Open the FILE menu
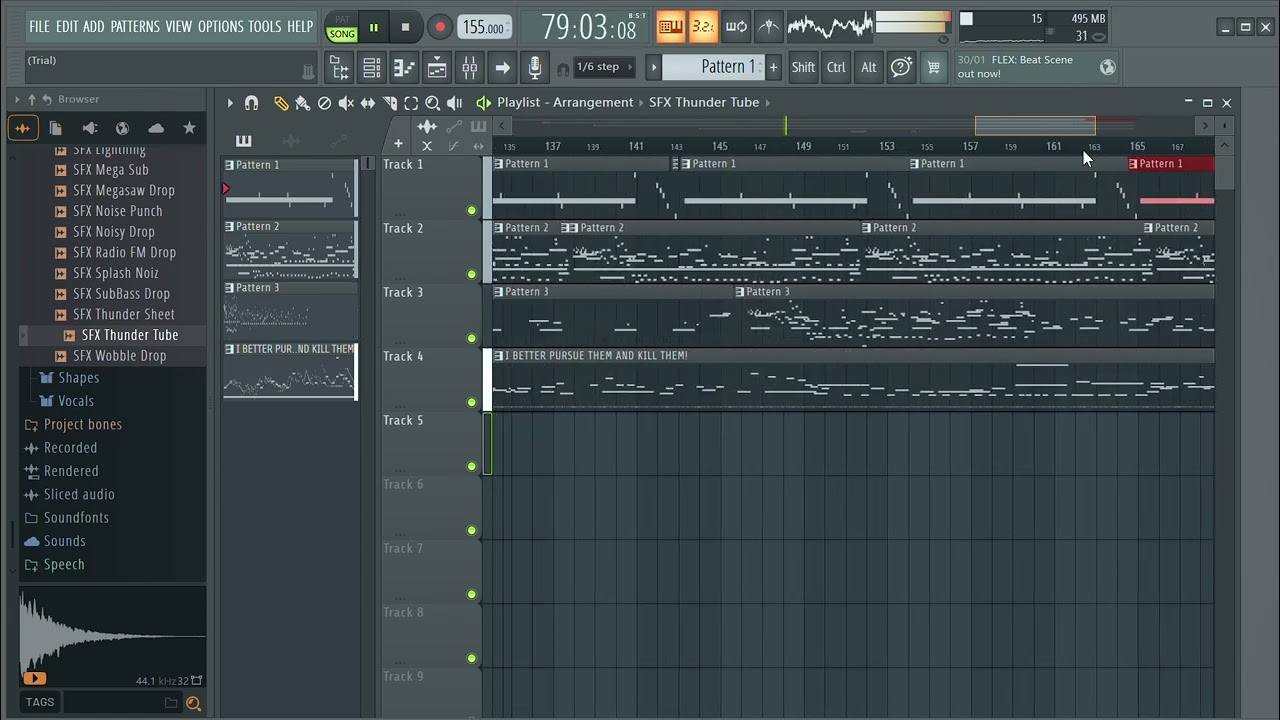 click(x=40, y=27)
